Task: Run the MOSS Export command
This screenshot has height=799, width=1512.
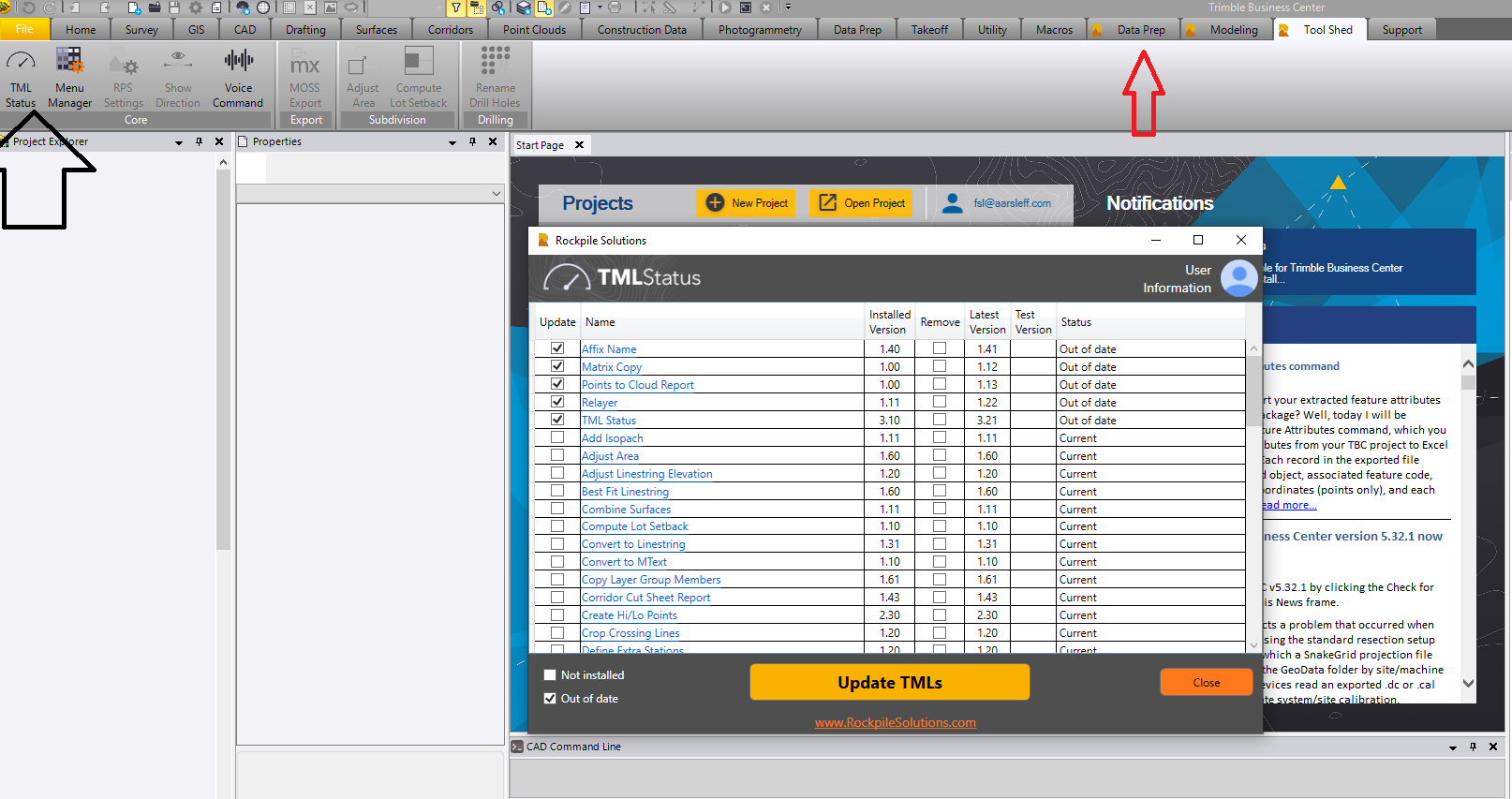Action: tap(305, 79)
